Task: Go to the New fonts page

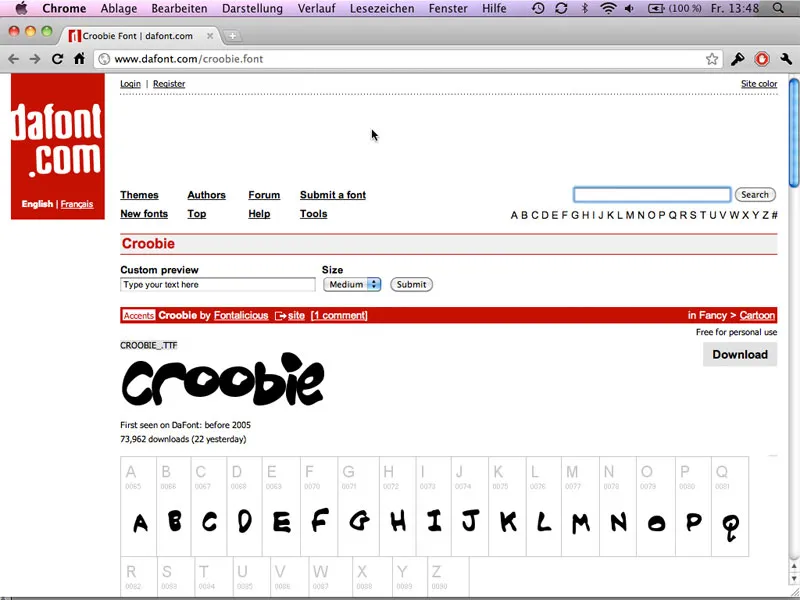Action: click(x=144, y=214)
